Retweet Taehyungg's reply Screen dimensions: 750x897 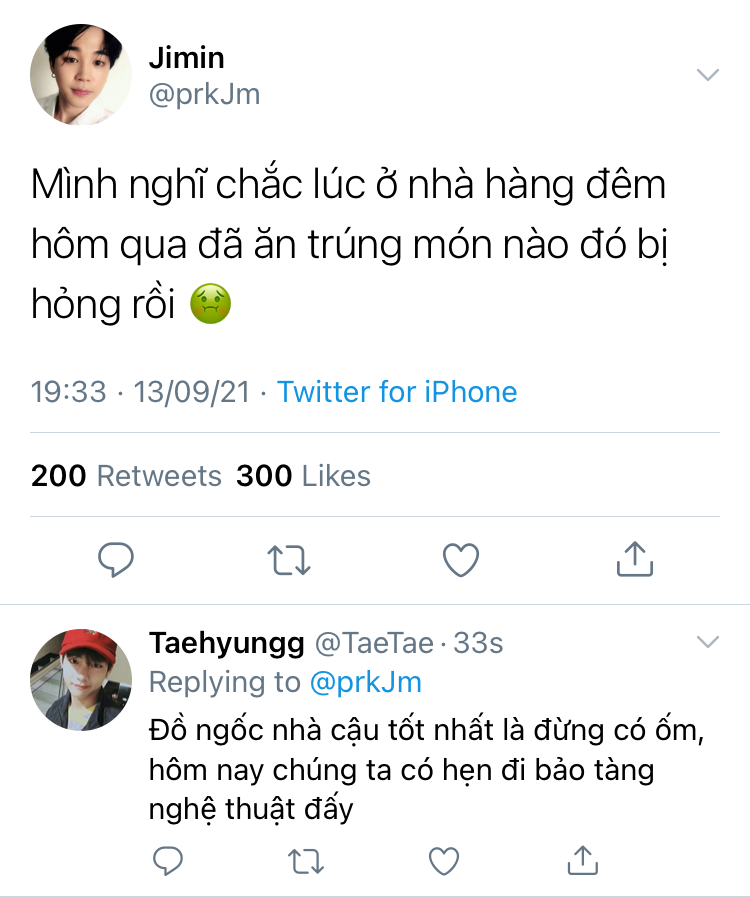(305, 862)
